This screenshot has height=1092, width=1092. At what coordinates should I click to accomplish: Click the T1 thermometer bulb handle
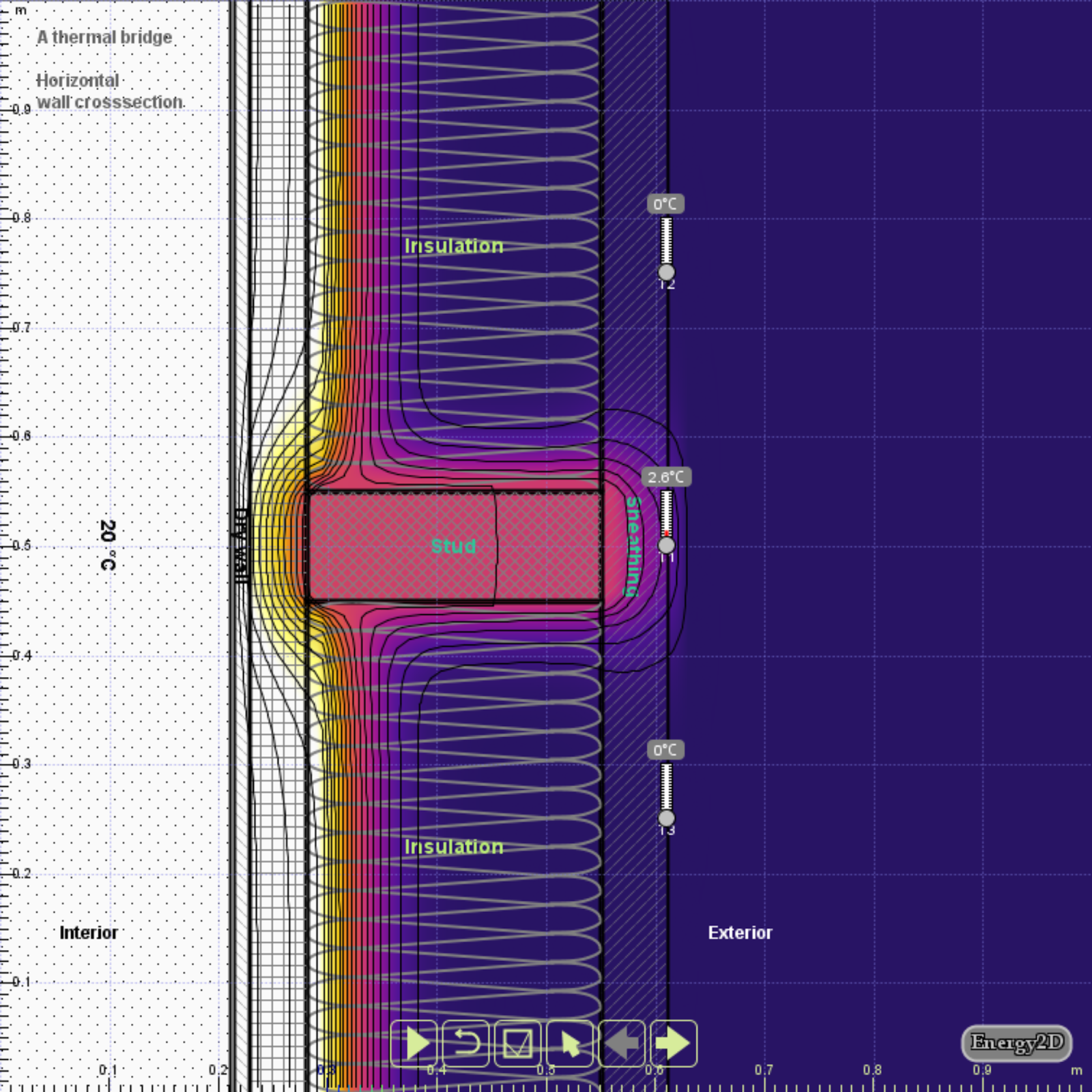coord(666,545)
